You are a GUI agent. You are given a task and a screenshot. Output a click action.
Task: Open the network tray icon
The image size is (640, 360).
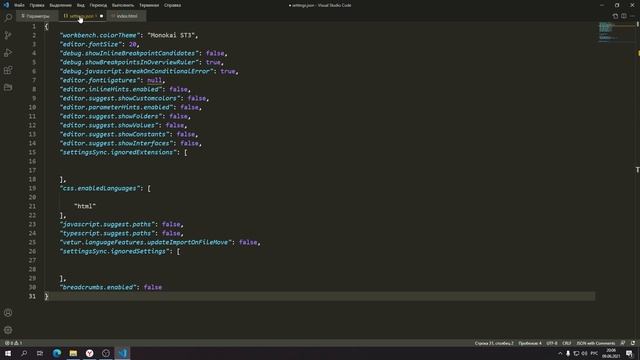tap(576, 353)
